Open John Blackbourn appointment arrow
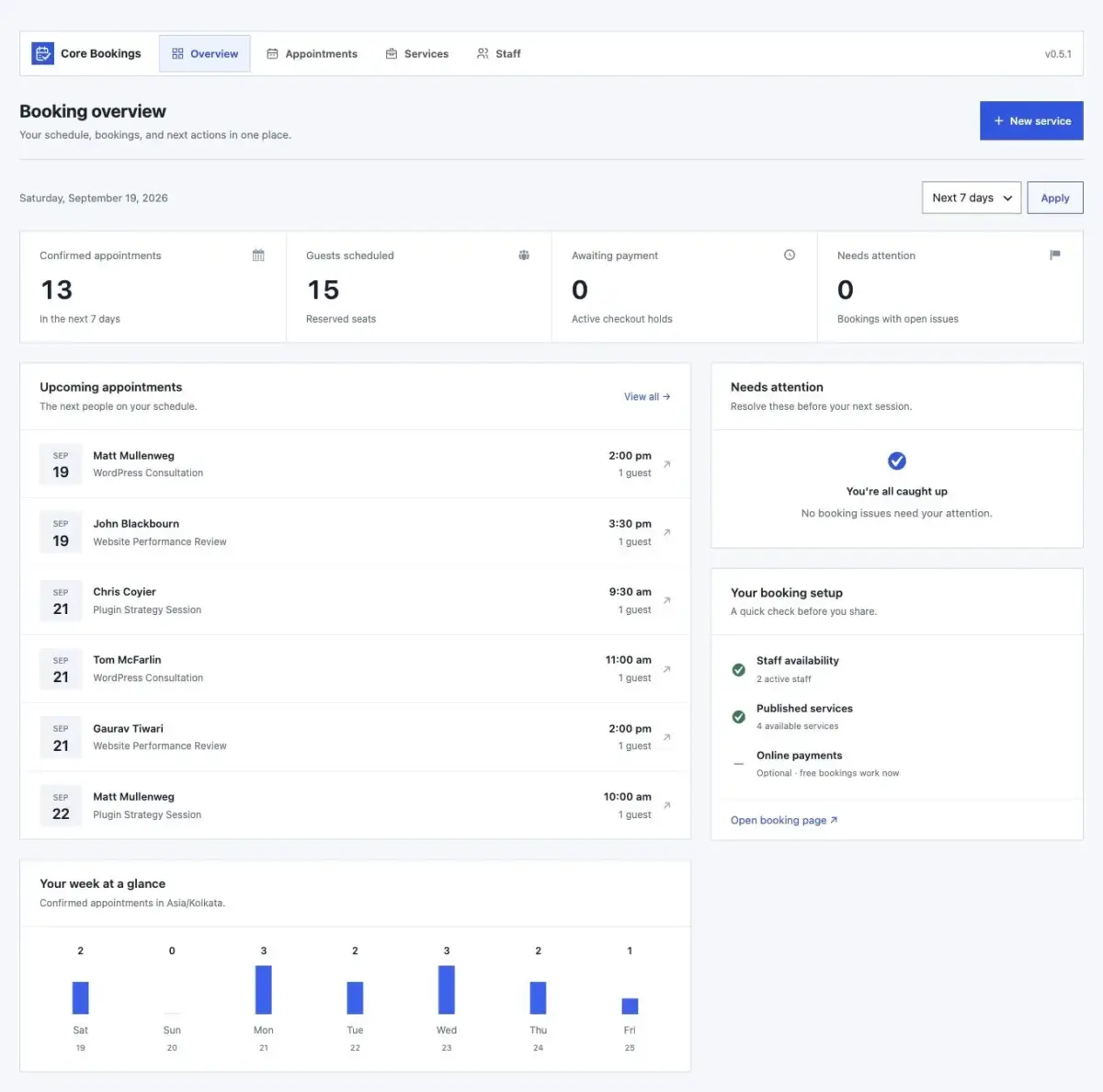This screenshot has width=1103, height=1092. 667,532
